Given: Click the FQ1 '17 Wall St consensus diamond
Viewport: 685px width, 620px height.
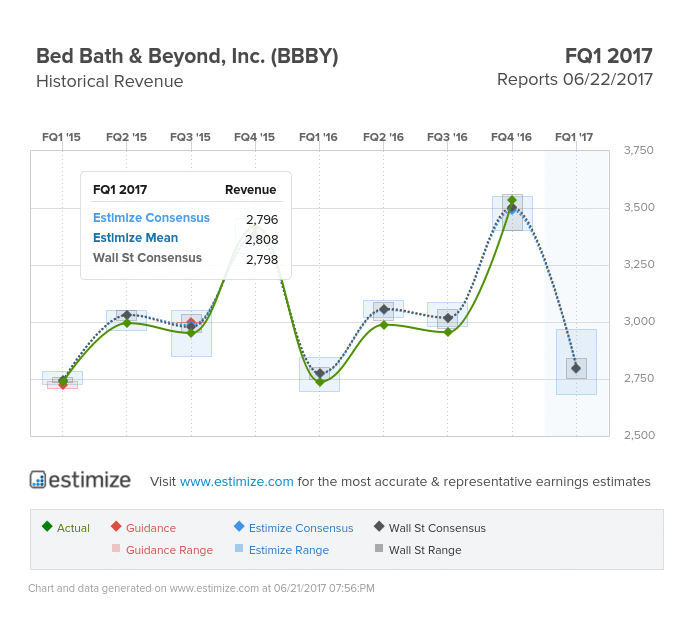Looking at the screenshot, I should 576,368.
